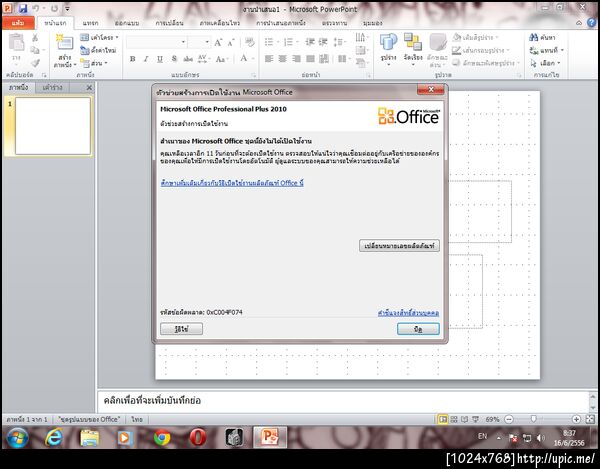This screenshot has height=469, width=600.
Task: Launch Google Chrome from taskbar
Action: (x=162, y=438)
